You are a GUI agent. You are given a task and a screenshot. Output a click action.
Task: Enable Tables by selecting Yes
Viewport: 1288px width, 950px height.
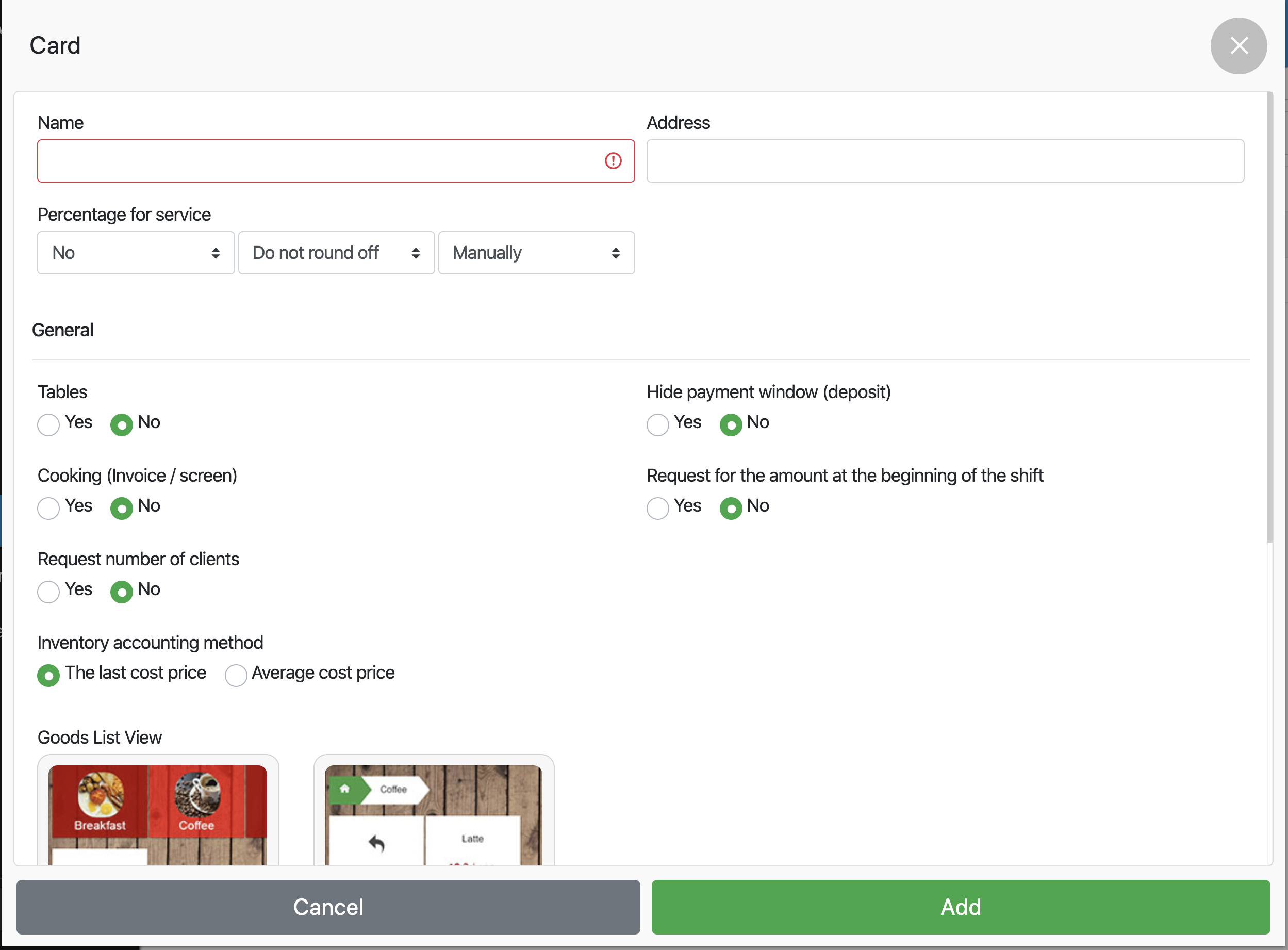point(49,425)
